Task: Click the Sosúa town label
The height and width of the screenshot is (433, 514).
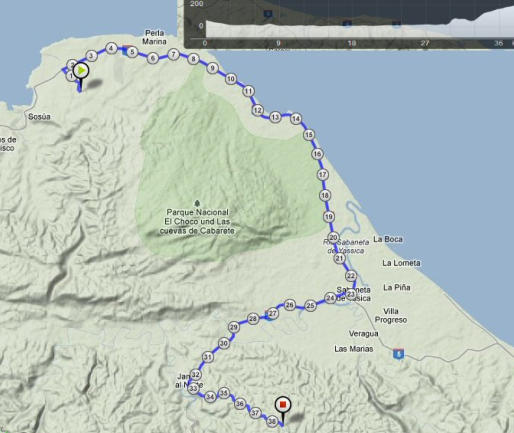Action: 39,117
